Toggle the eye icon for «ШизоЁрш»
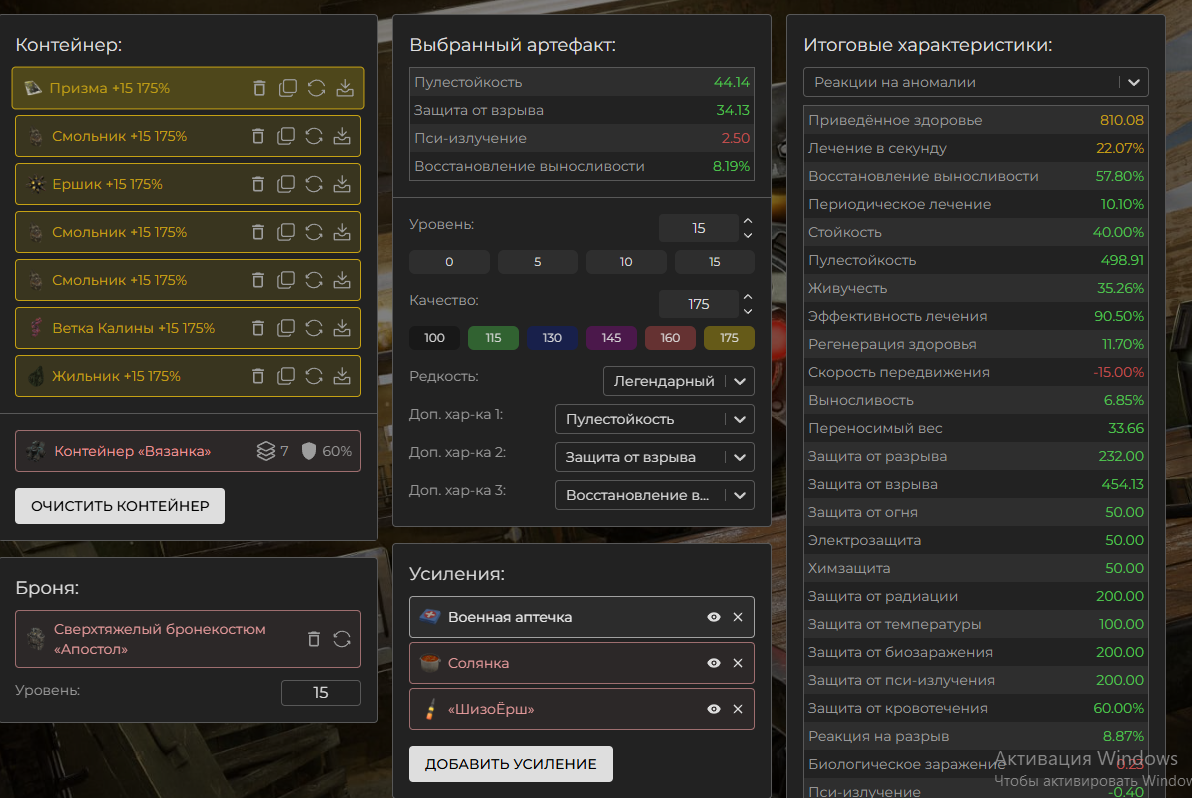Screen dimensions: 1192x798 pyautogui.click(x=714, y=709)
